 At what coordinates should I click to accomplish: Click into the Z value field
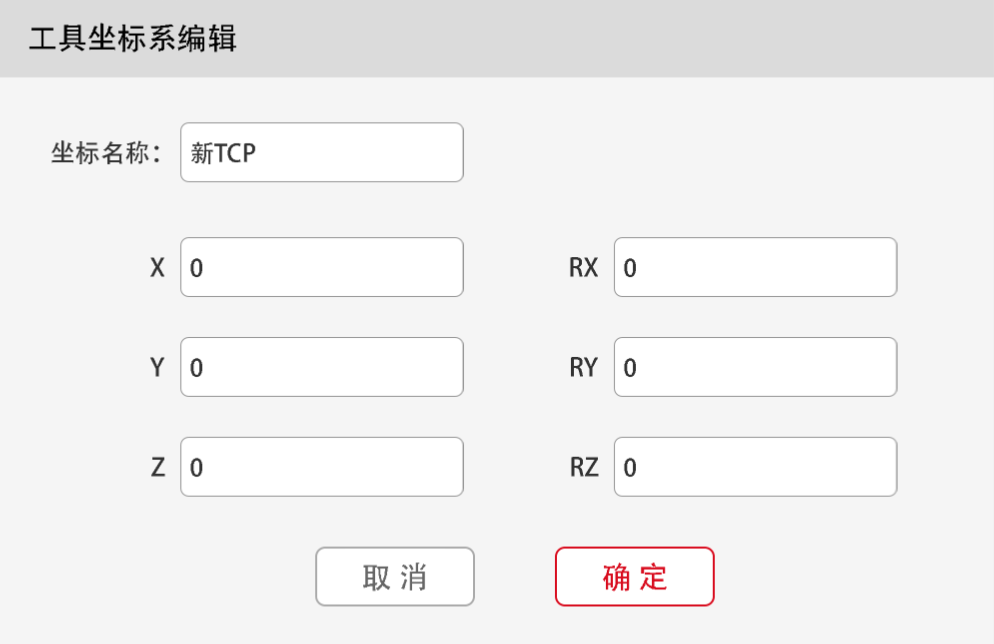[x=321, y=467]
